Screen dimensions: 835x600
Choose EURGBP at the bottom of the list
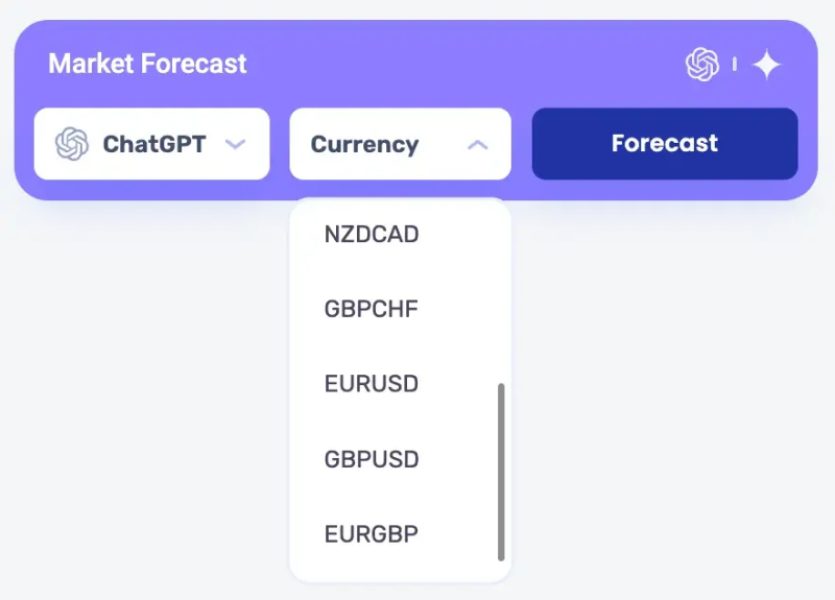point(371,534)
